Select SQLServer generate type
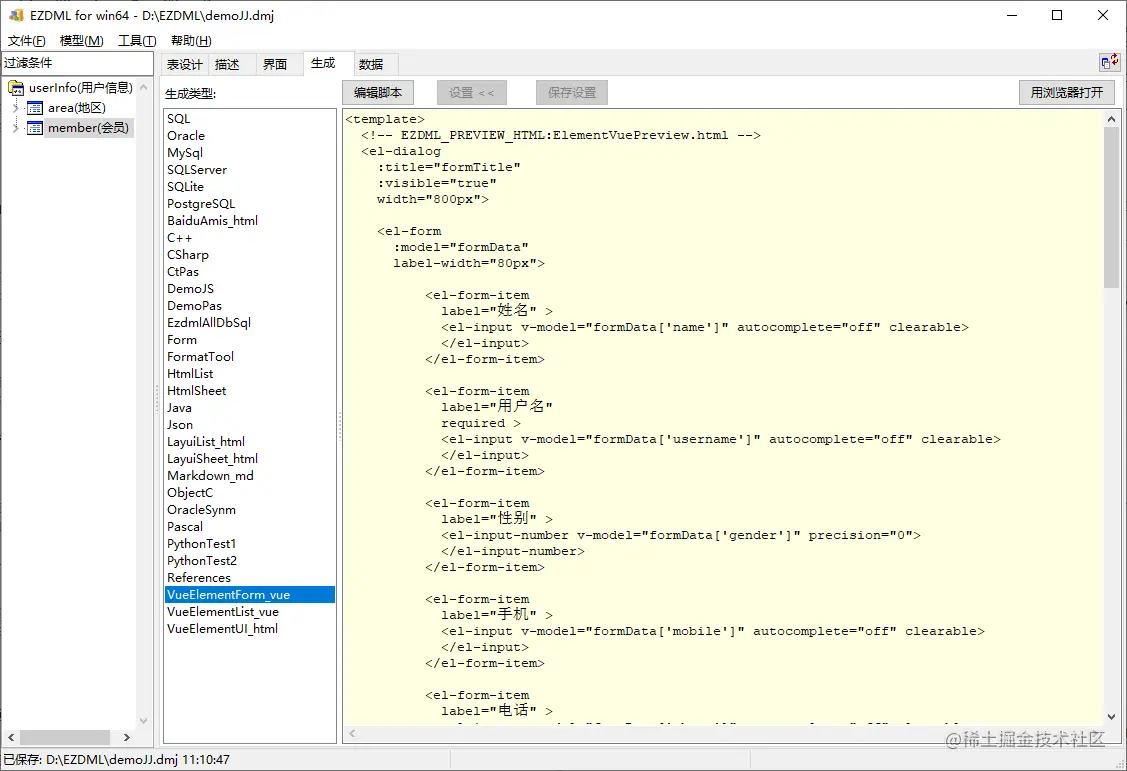1127x771 pixels. pyautogui.click(x=249, y=170)
